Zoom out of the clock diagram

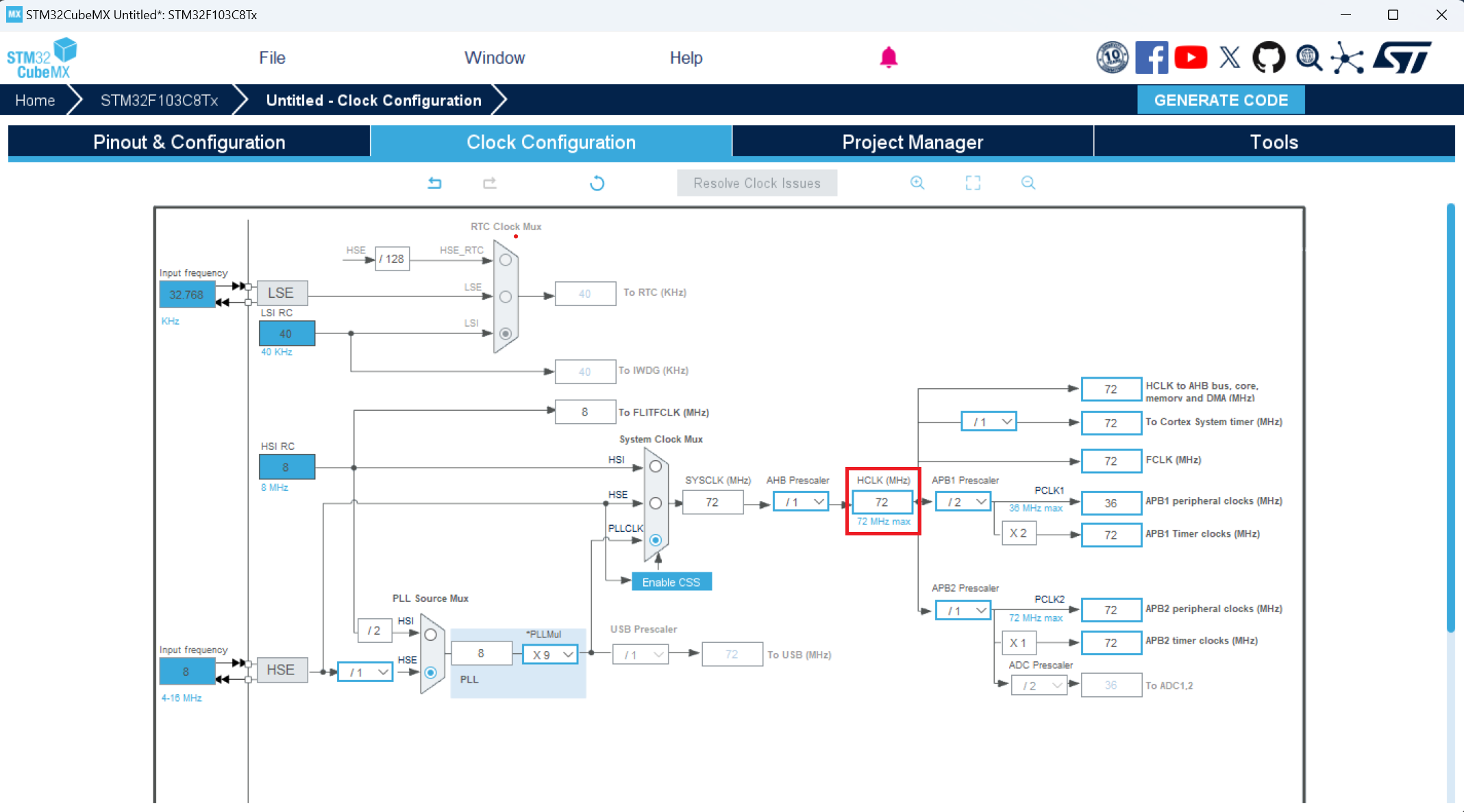1028,183
